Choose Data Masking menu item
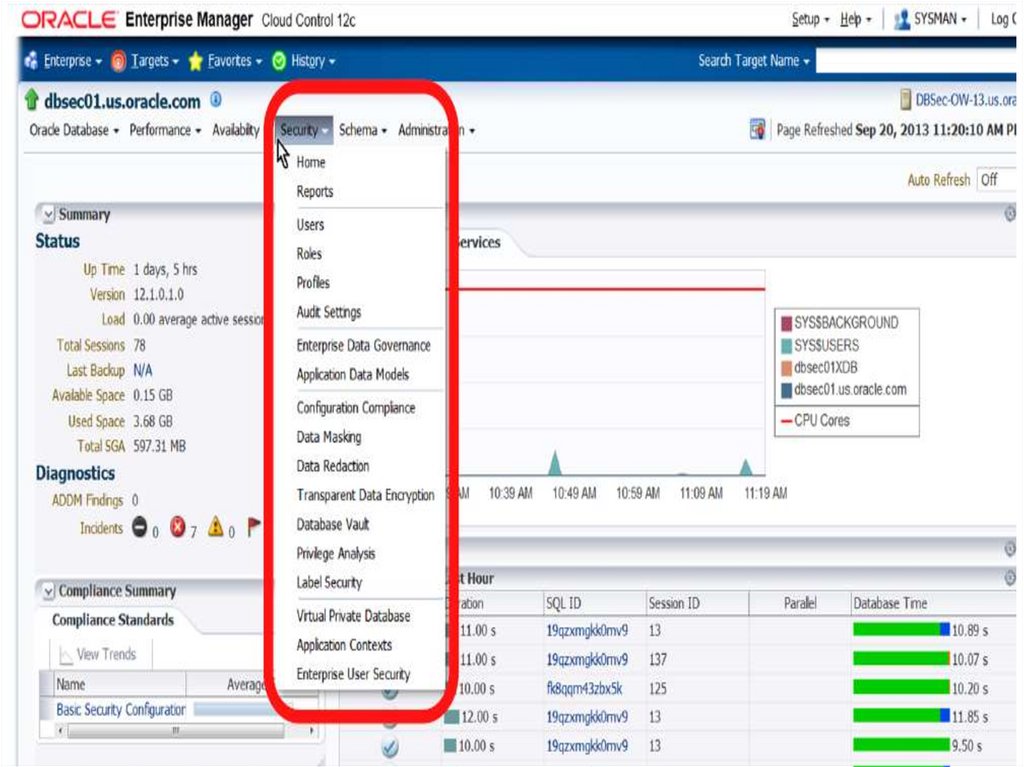This screenshot has height=767, width=1024. point(328,437)
